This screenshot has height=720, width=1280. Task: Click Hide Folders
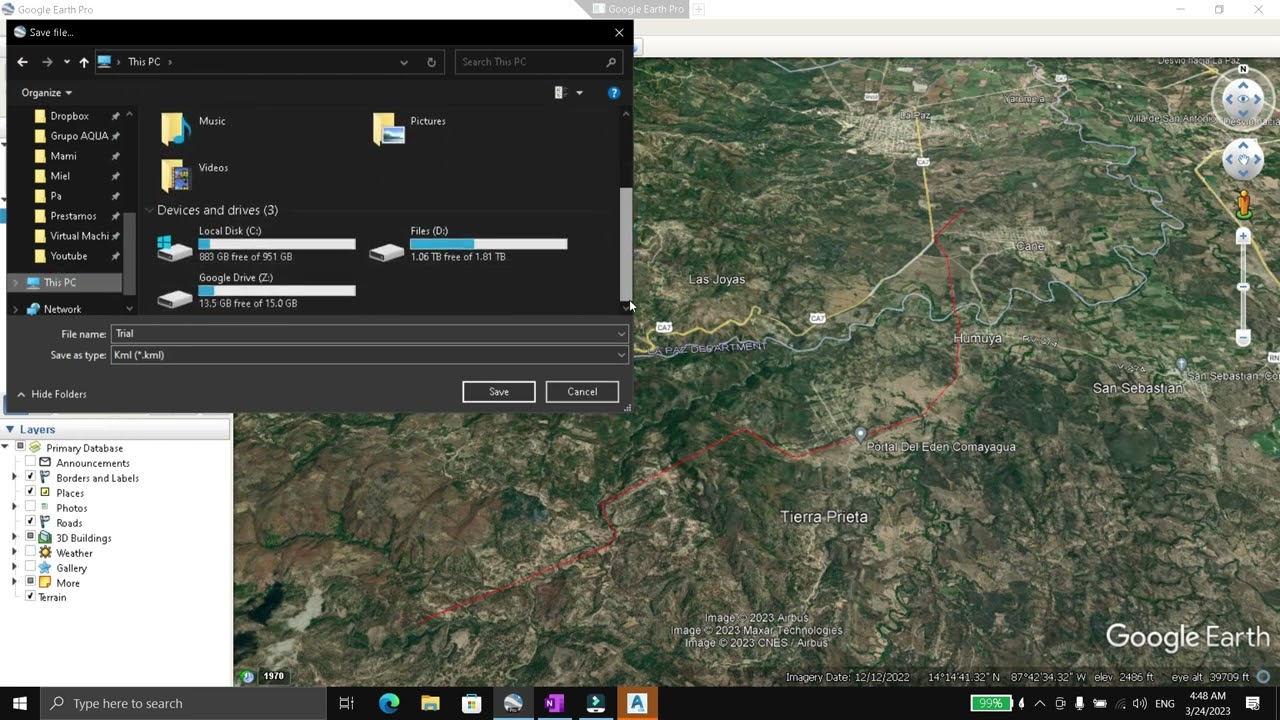(x=51, y=394)
